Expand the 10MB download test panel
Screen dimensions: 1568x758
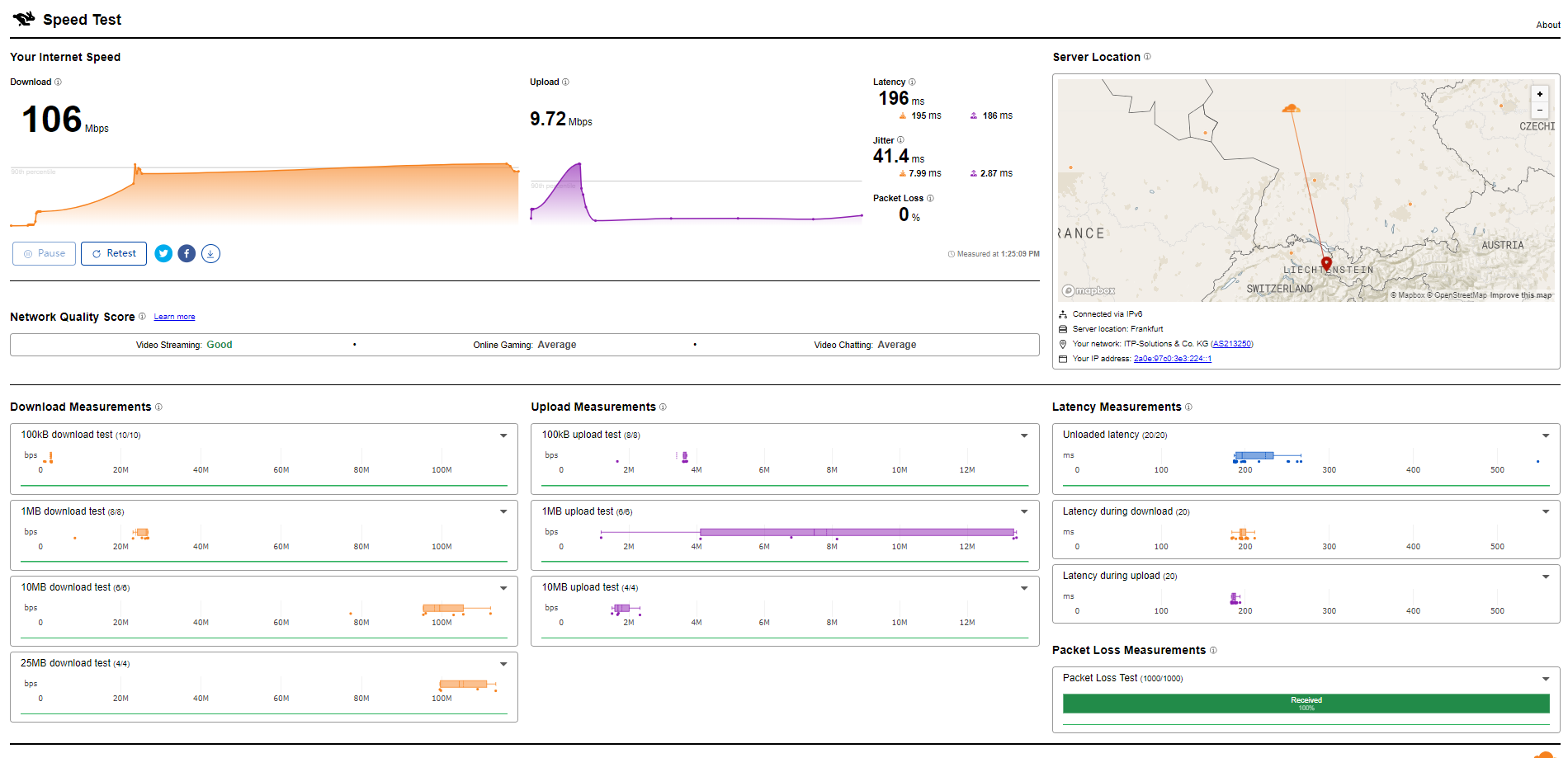coord(503,588)
